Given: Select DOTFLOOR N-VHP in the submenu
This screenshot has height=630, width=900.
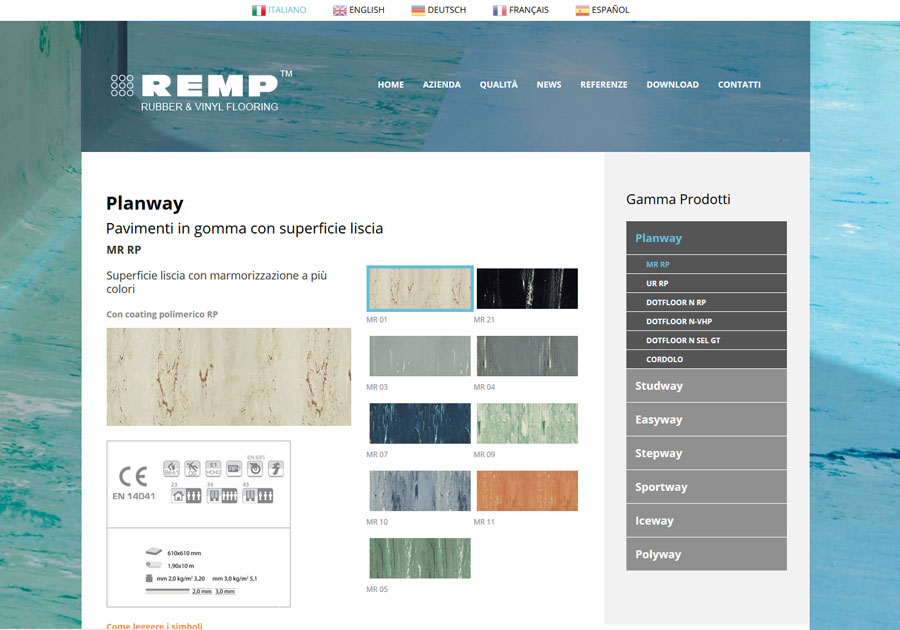Looking at the screenshot, I should [x=707, y=321].
